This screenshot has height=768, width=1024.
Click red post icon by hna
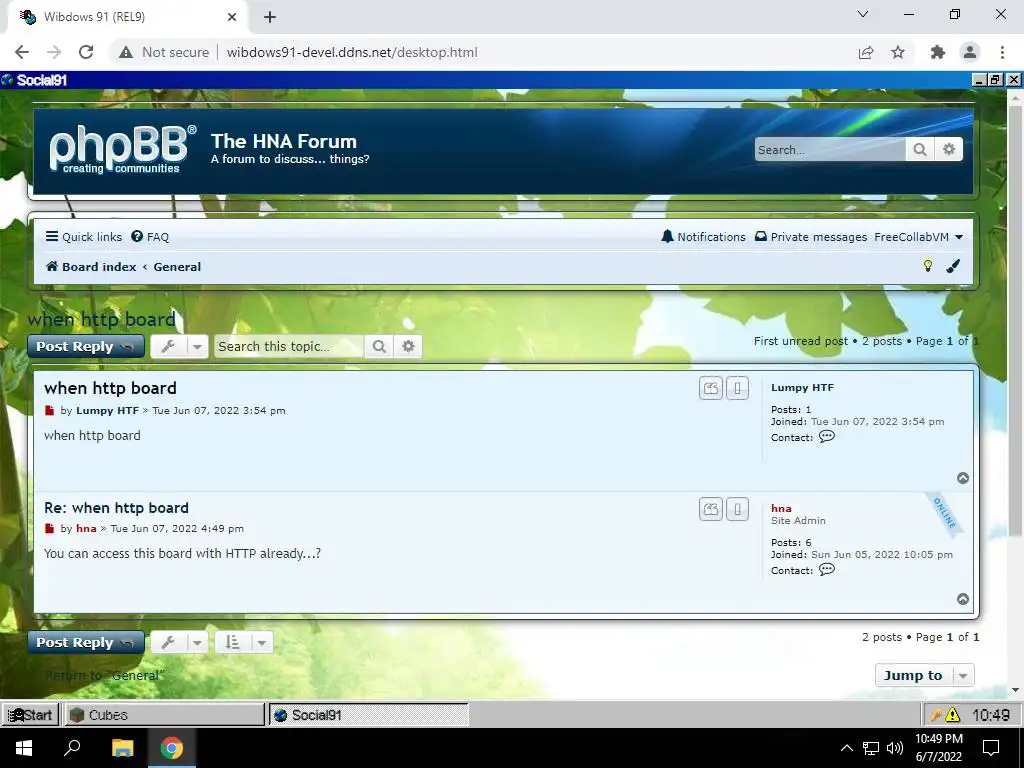[x=49, y=528]
